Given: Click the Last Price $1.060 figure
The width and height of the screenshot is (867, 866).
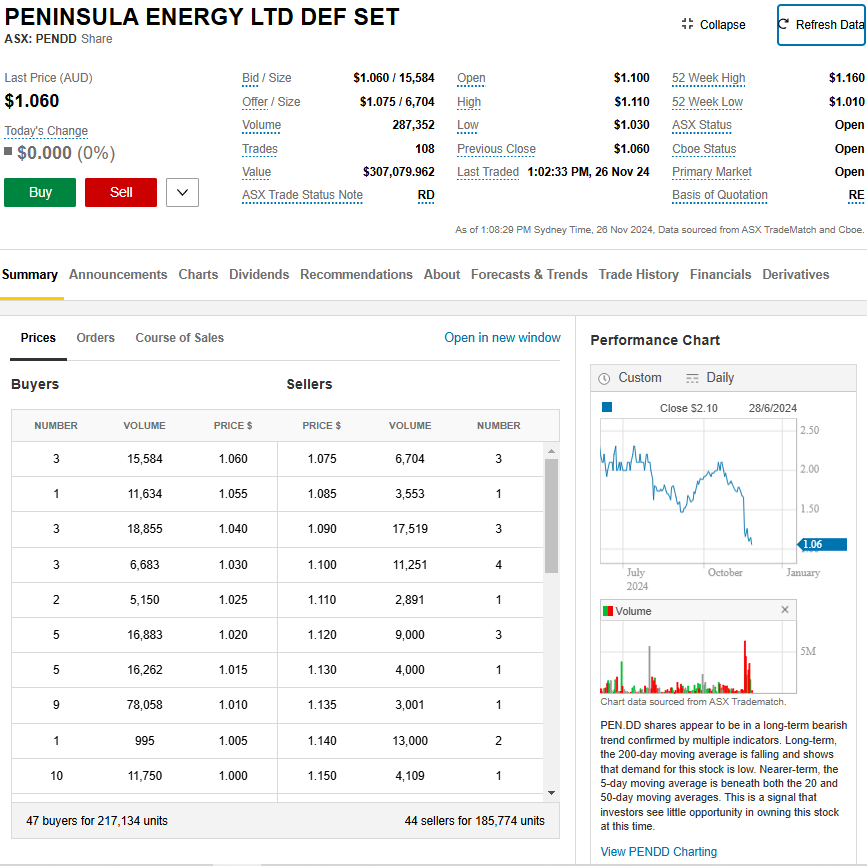Looking at the screenshot, I should (32, 101).
